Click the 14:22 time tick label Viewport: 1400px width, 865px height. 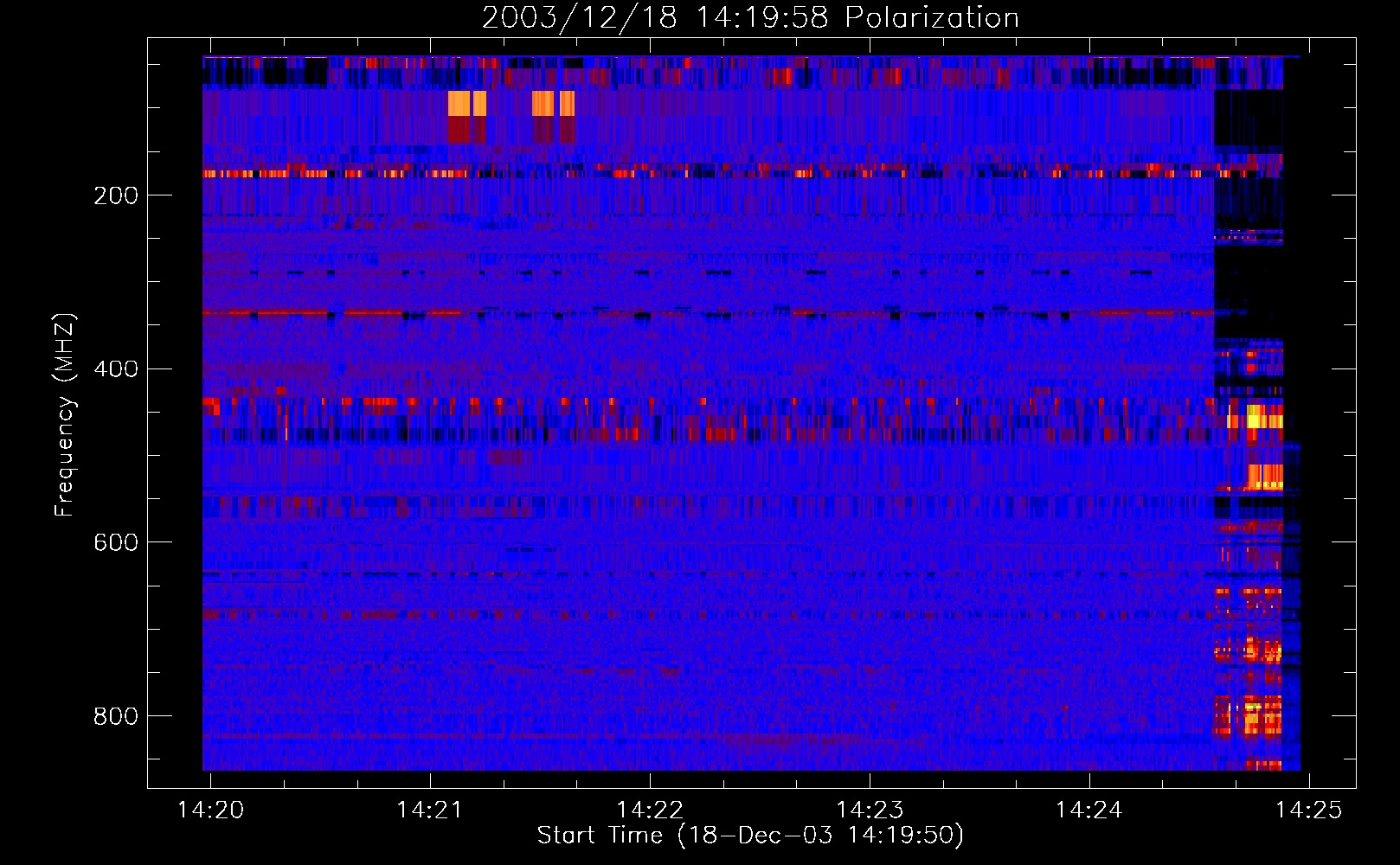click(x=650, y=810)
